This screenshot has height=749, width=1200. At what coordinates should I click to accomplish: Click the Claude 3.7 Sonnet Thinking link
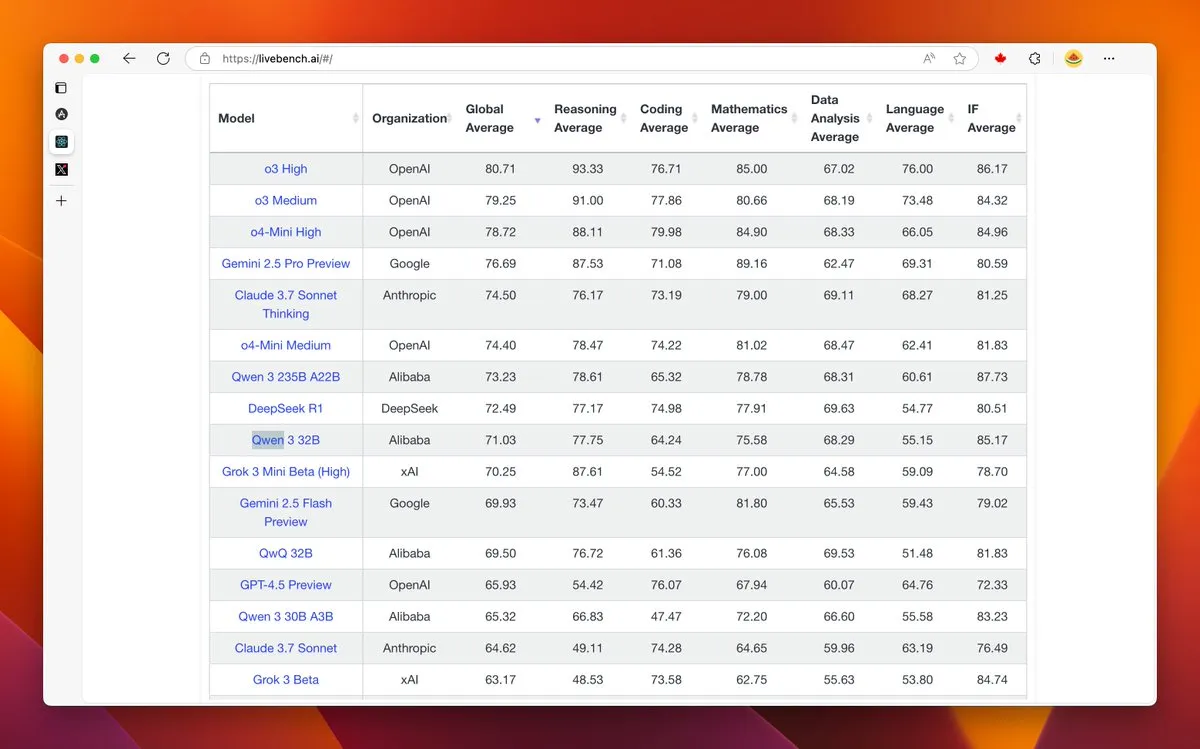(x=286, y=304)
